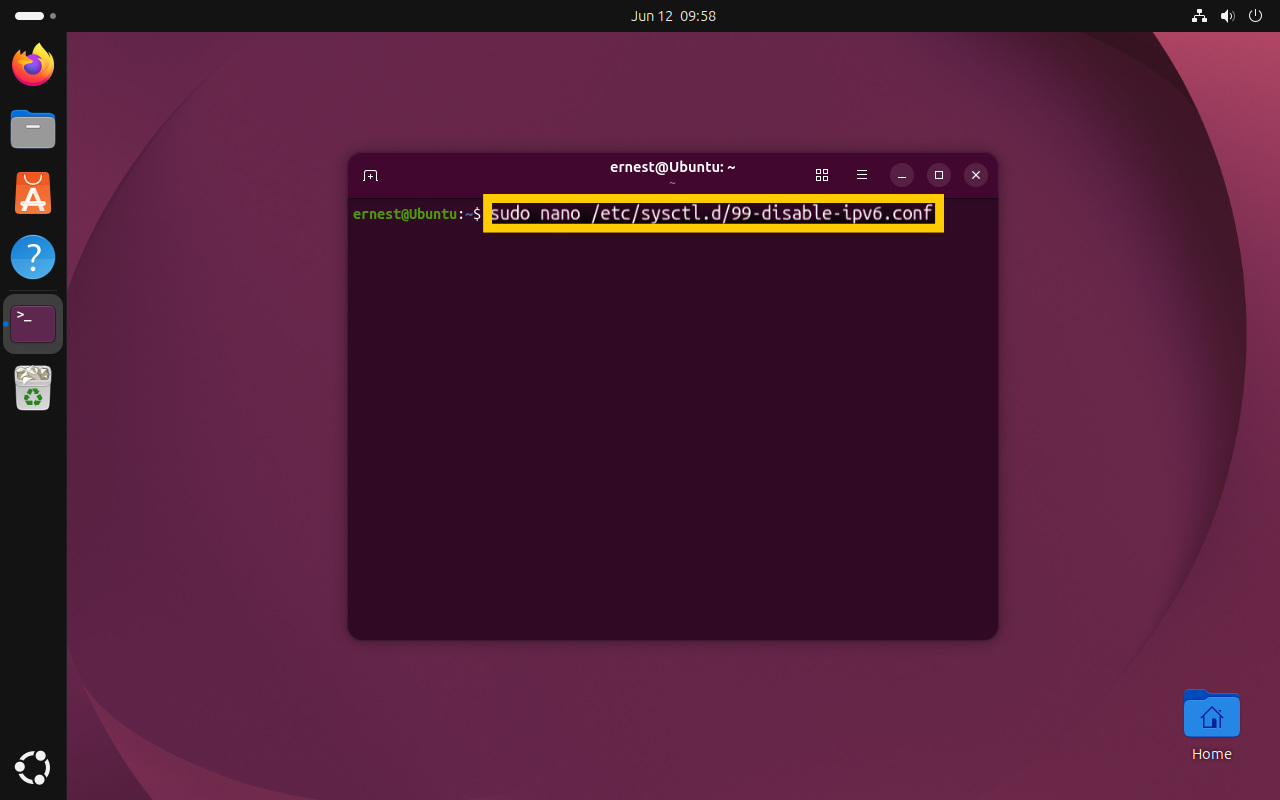Click the sudo nano command text
This screenshot has width=1280, height=800.
[x=712, y=213]
